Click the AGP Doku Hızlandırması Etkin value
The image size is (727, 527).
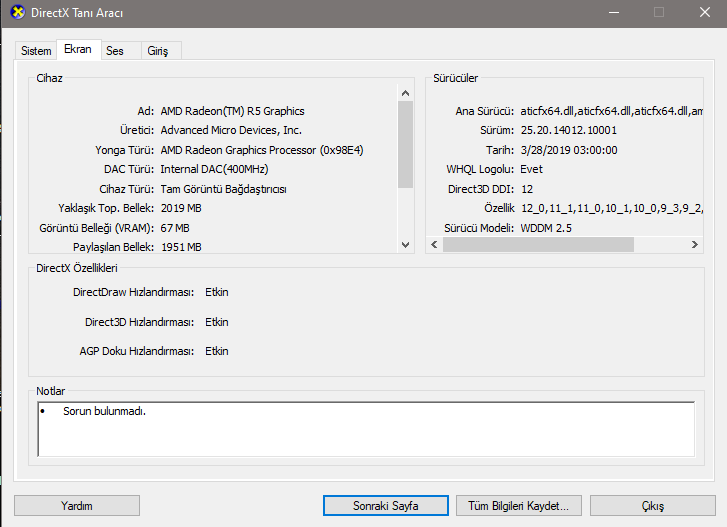tap(217, 351)
